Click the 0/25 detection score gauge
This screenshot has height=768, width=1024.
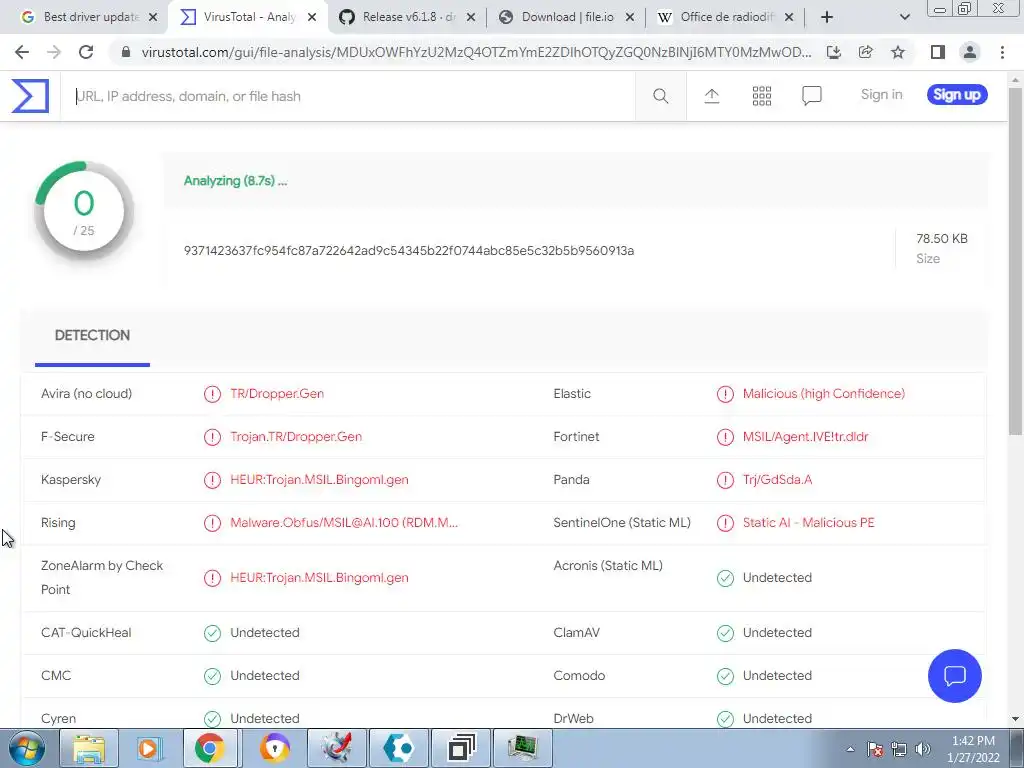[x=84, y=212]
